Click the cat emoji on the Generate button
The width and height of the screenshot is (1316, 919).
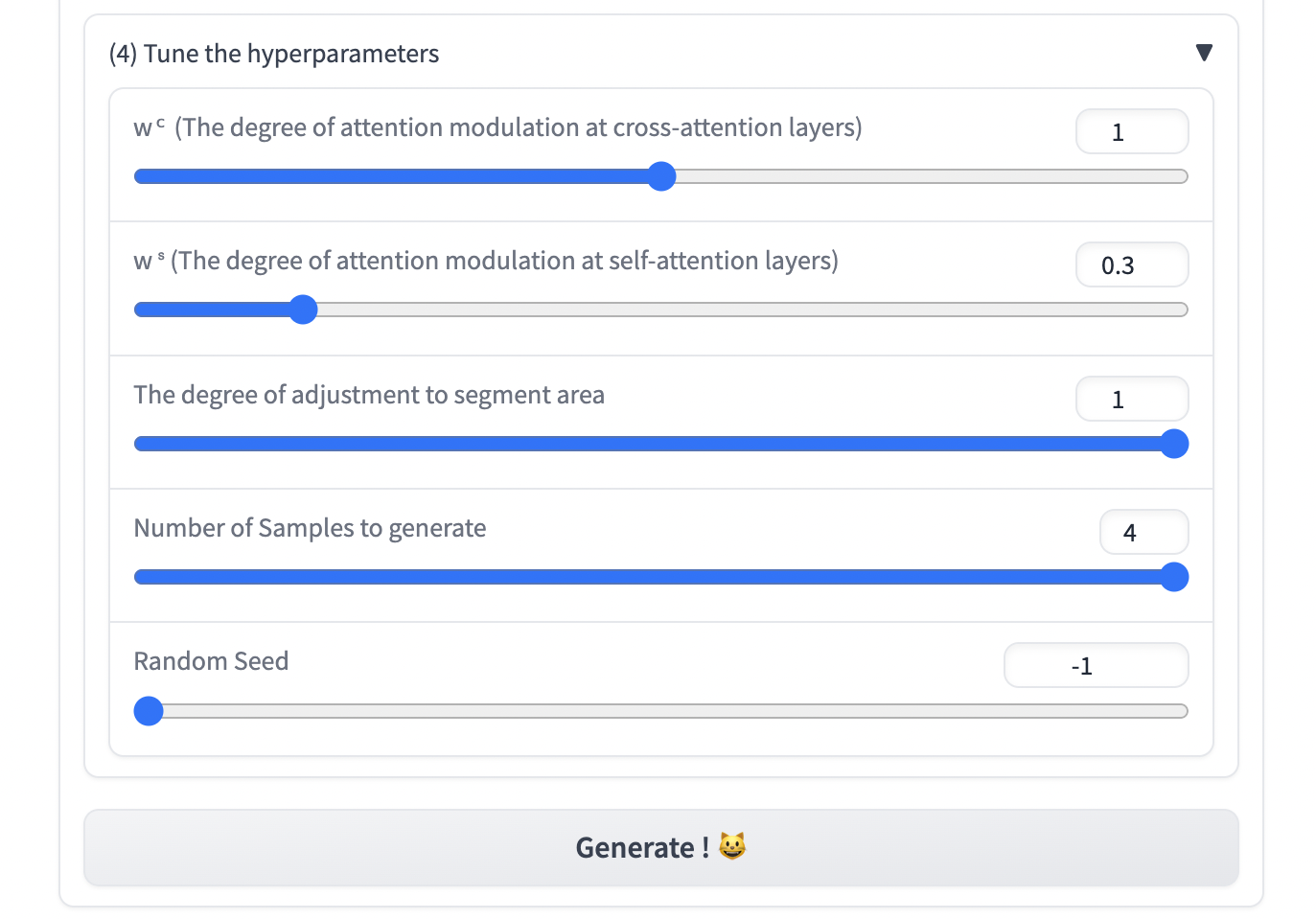[x=732, y=847]
